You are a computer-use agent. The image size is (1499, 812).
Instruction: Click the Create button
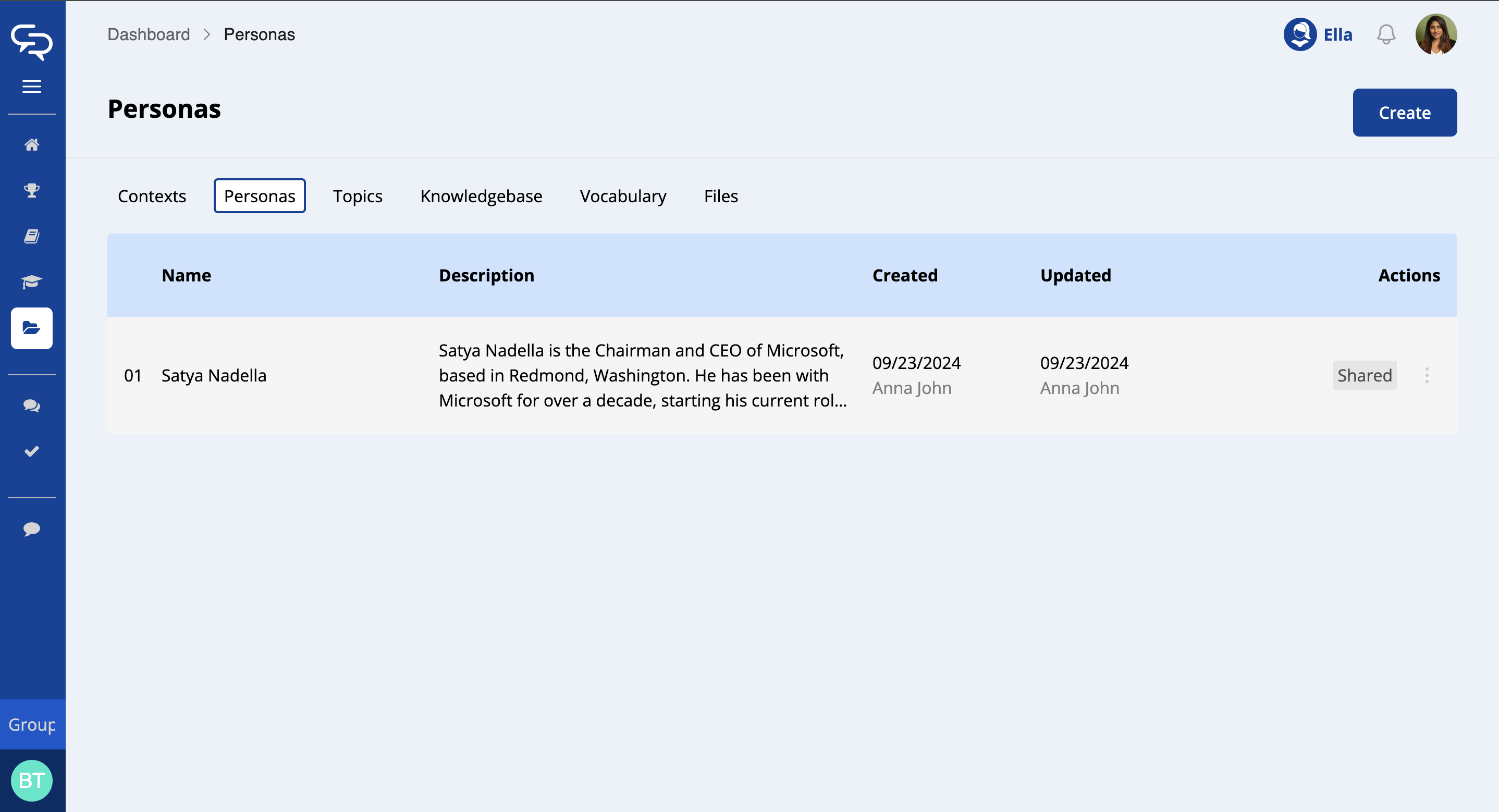click(1404, 113)
